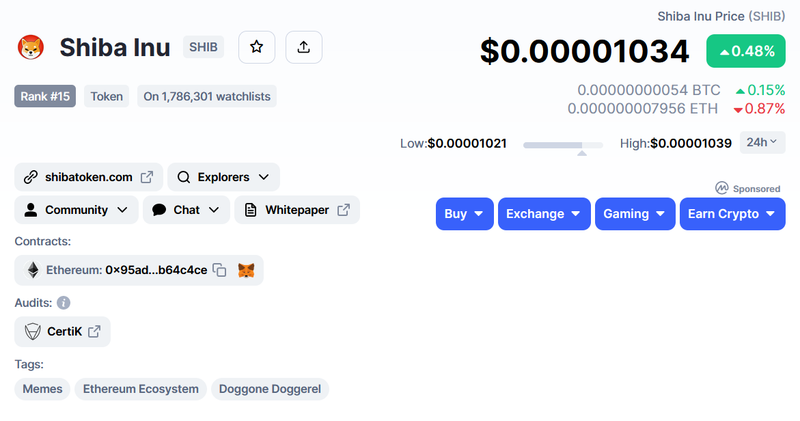Click the CertiK shield icon
The image size is (800, 421).
tap(32, 331)
